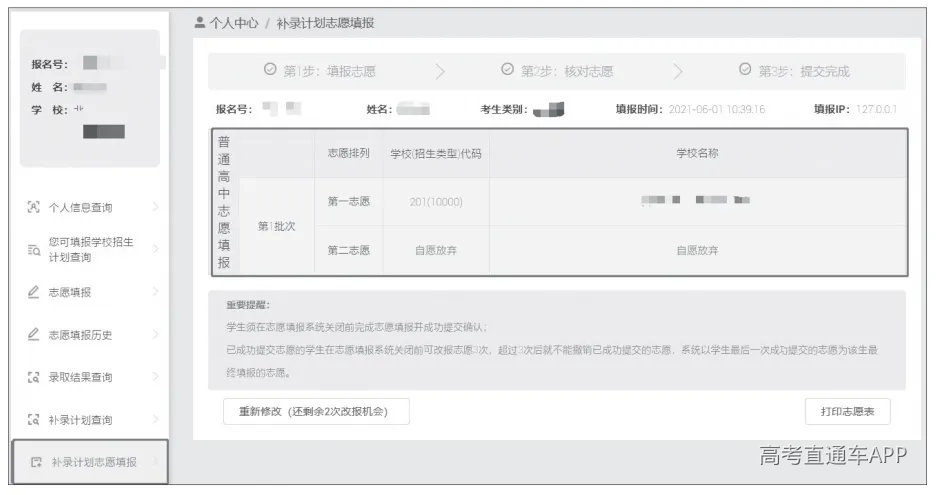The height and width of the screenshot is (495, 936).
Task: Click the 第一志愿 cell
Action: (349, 201)
